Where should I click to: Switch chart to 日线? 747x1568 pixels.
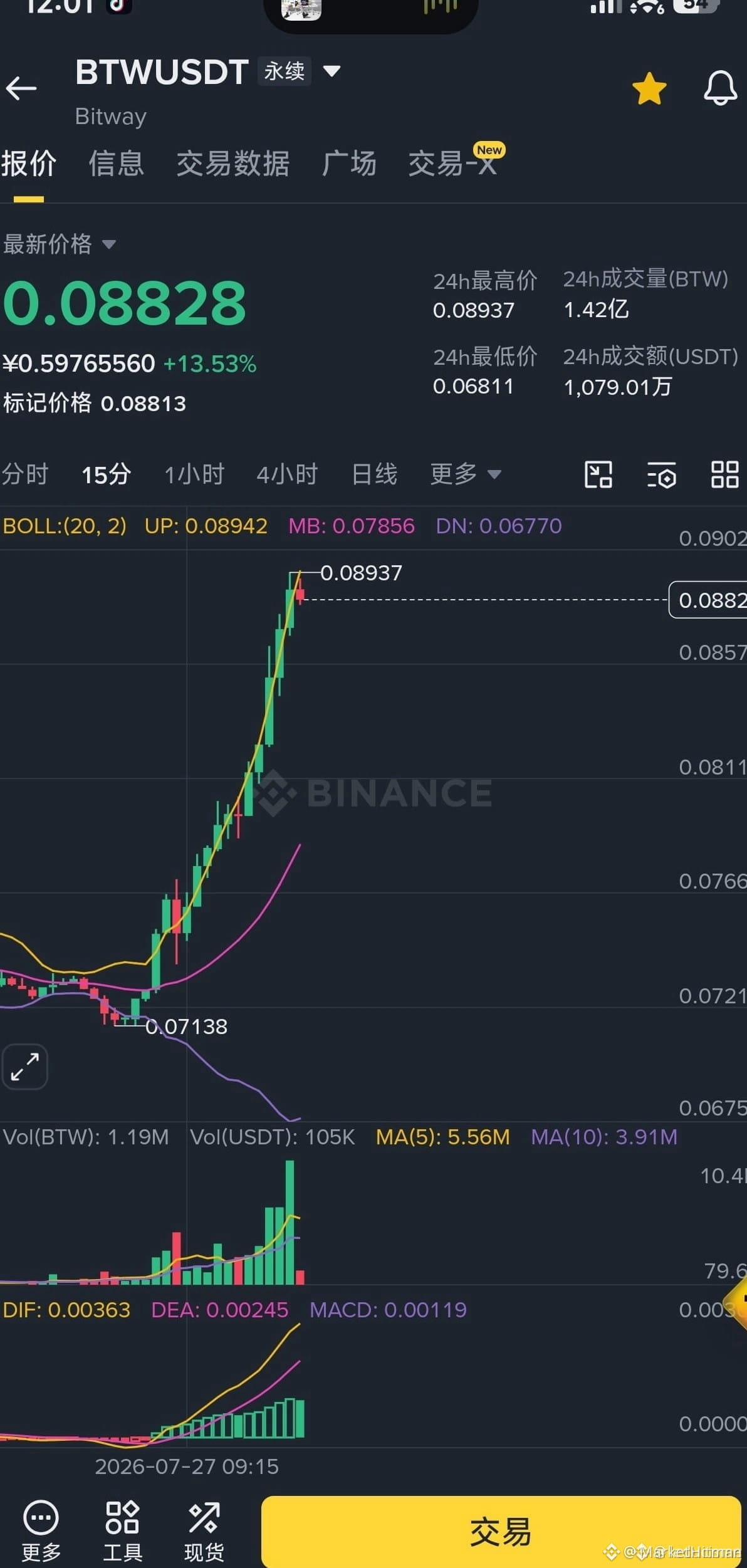pos(374,474)
